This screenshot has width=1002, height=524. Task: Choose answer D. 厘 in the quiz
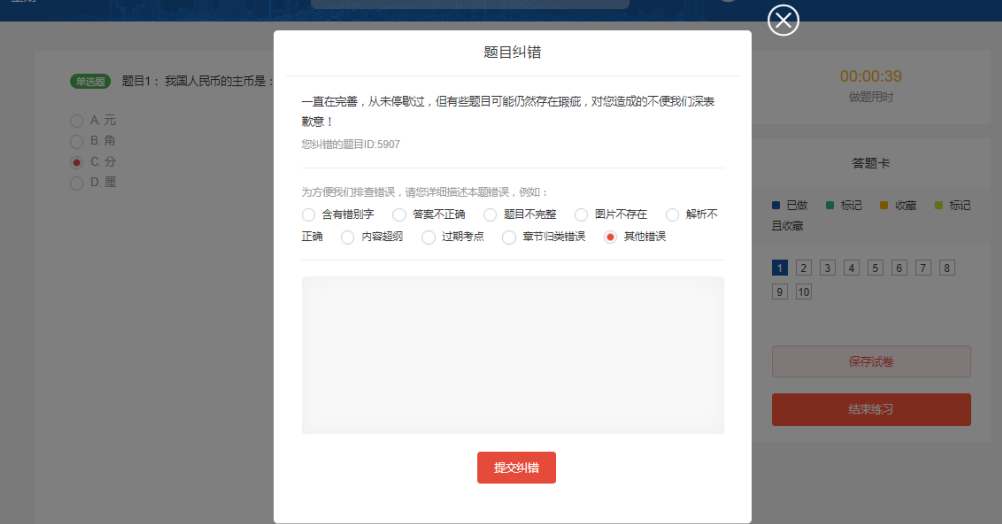[x=77, y=183]
